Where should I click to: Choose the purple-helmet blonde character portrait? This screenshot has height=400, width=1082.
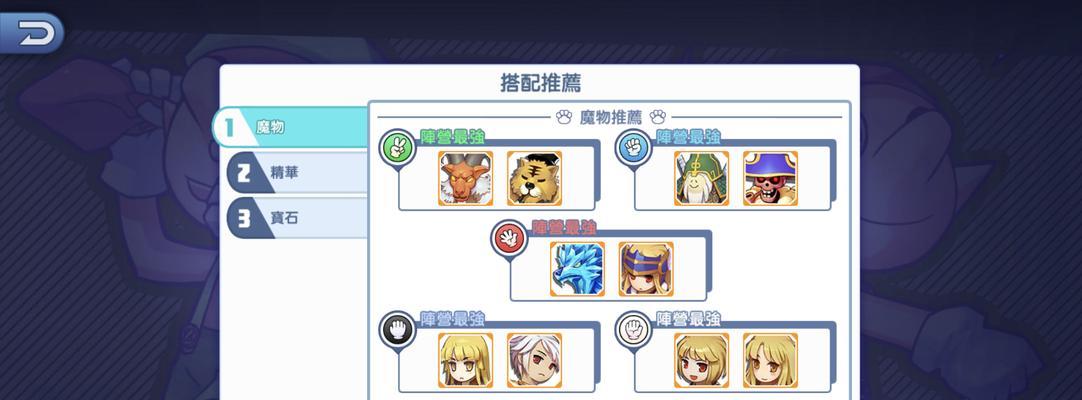646,269
